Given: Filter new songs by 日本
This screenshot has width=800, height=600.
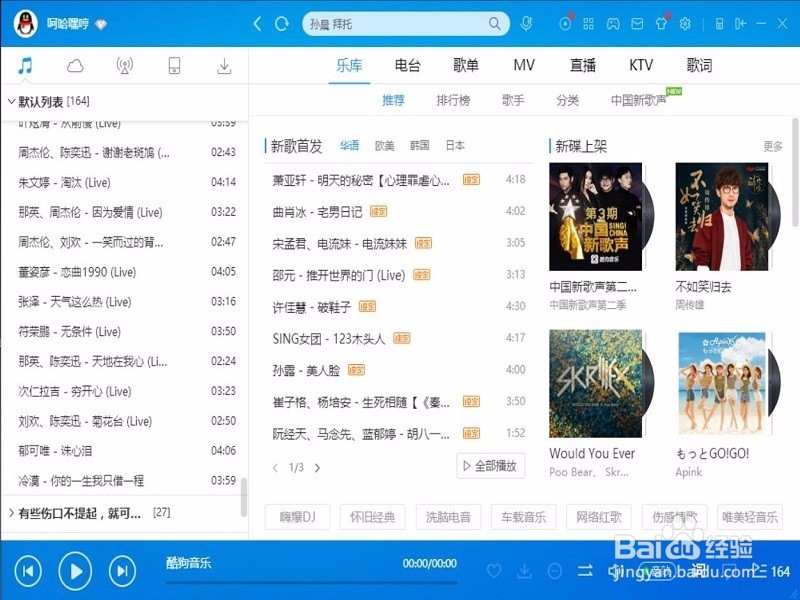Looking at the screenshot, I should pos(455,146).
